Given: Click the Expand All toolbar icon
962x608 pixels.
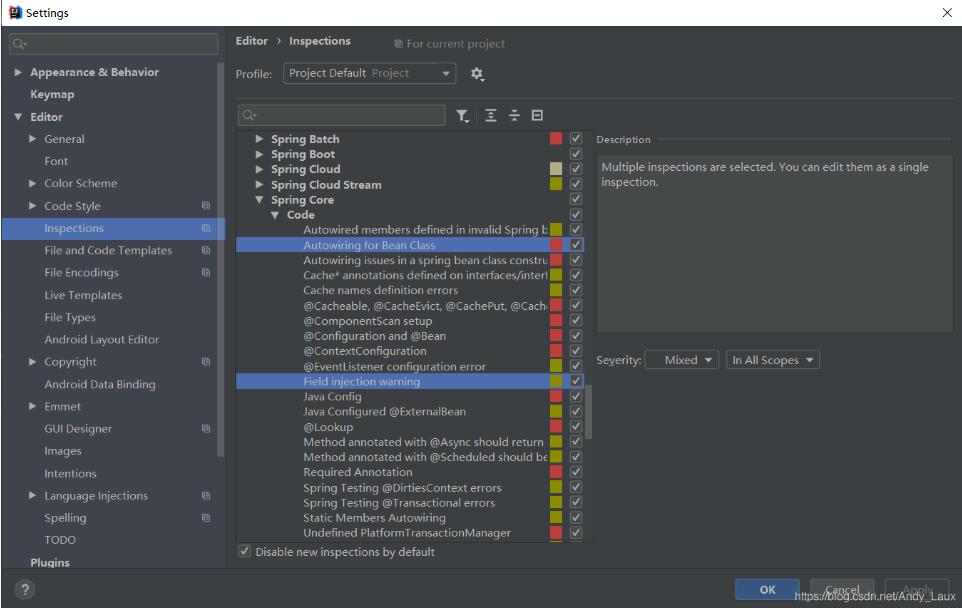Looking at the screenshot, I should 490,116.
